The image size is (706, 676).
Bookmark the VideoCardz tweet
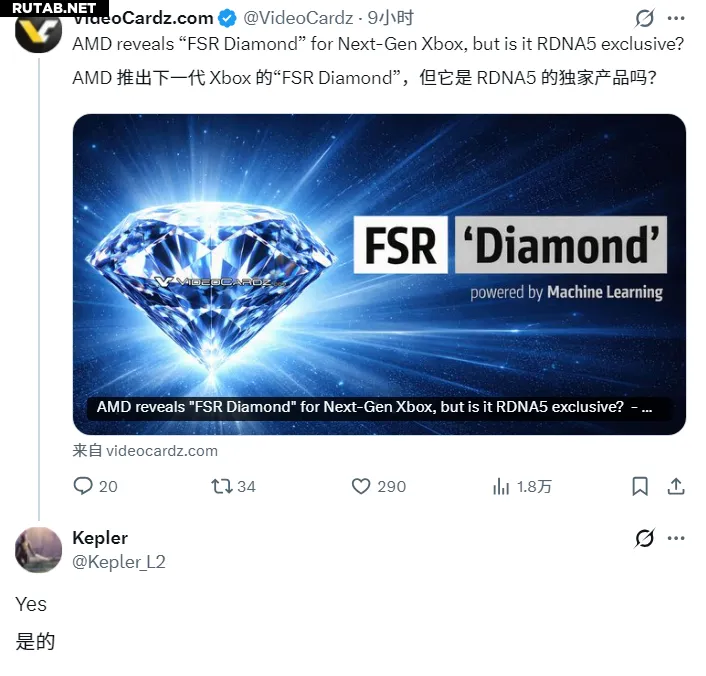[x=640, y=486]
